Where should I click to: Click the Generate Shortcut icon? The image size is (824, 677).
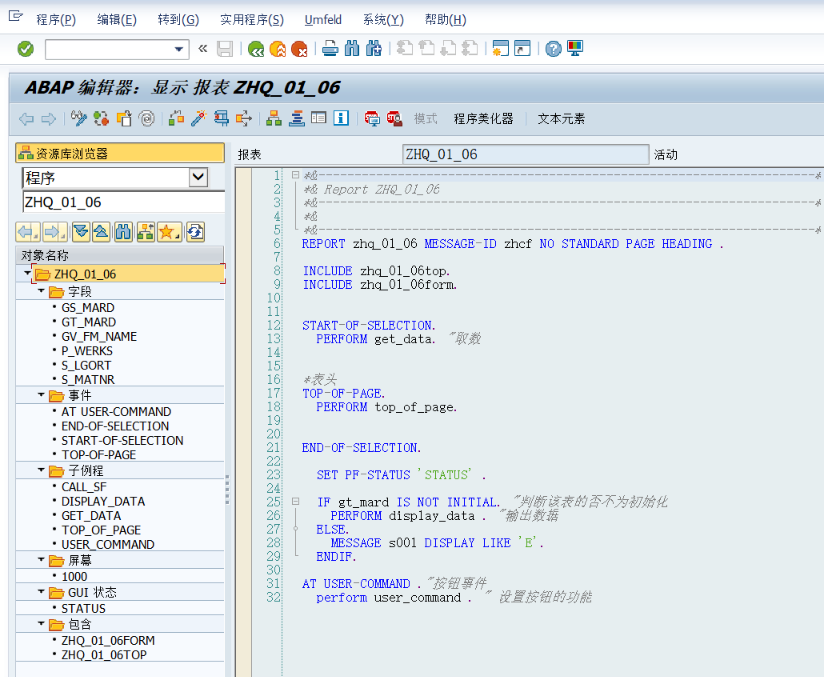click(522, 48)
